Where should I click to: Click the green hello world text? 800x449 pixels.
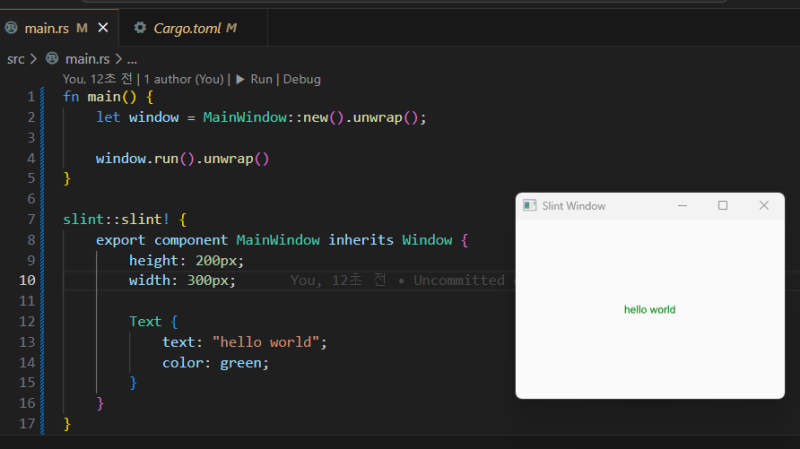(649, 309)
